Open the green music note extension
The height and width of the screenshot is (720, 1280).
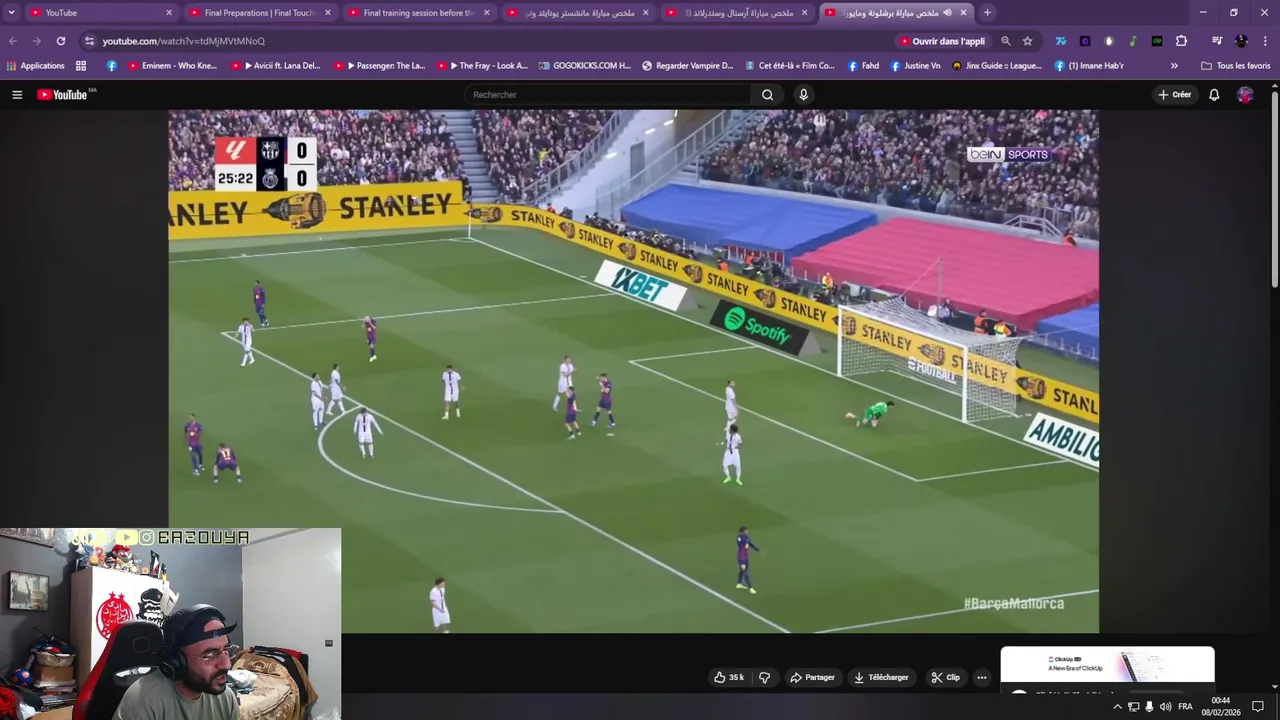[1133, 41]
